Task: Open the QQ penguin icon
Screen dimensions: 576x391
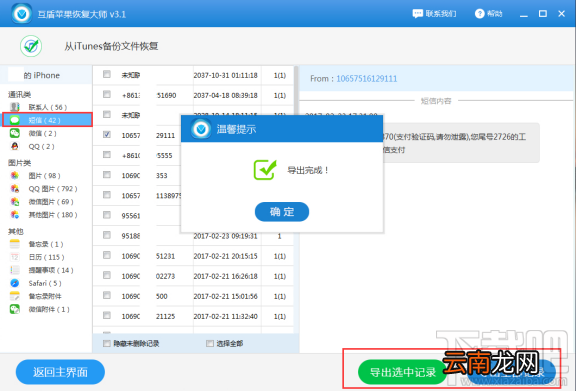Action: coord(15,146)
